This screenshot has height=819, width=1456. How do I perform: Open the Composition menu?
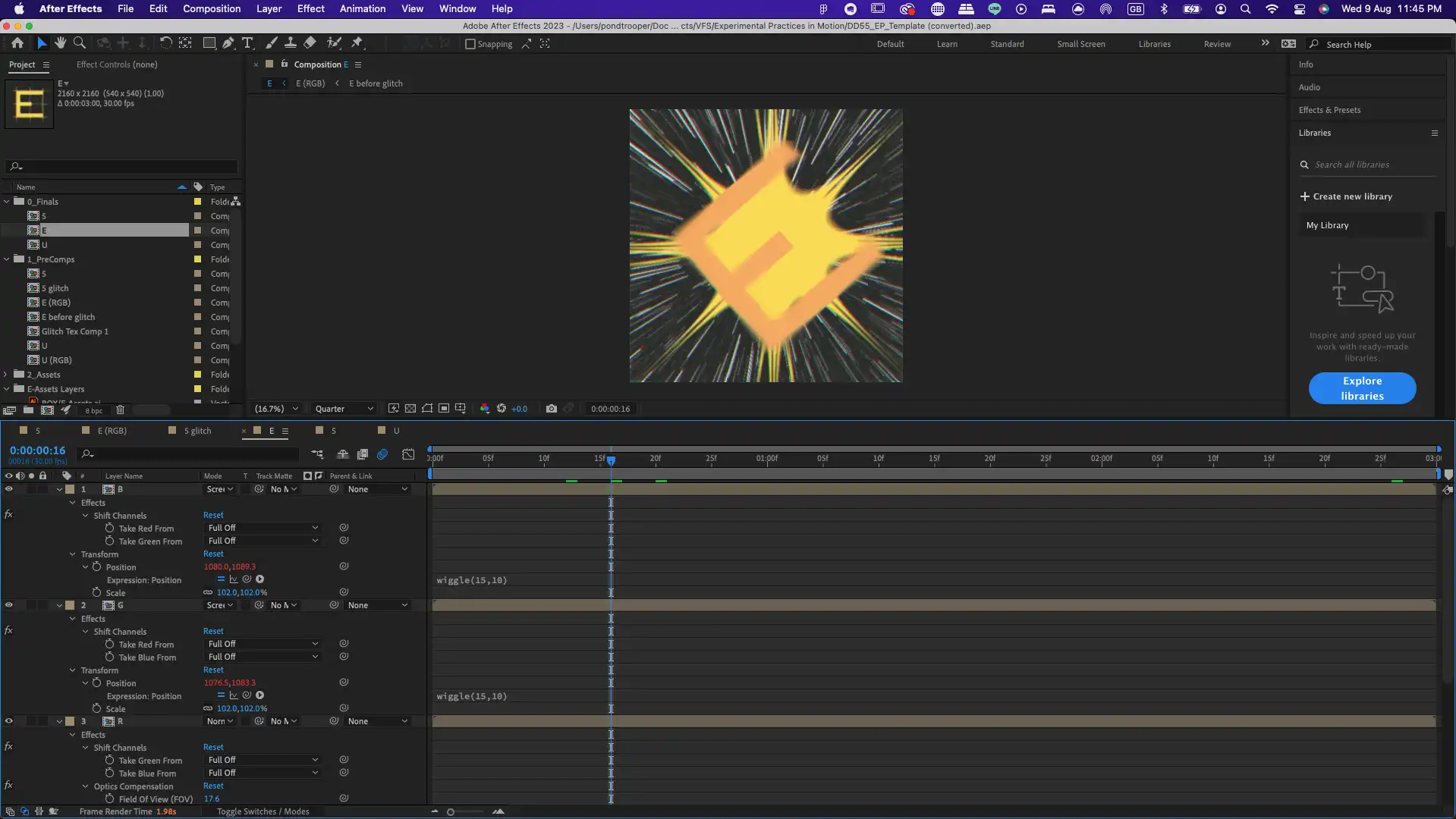pyautogui.click(x=212, y=8)
